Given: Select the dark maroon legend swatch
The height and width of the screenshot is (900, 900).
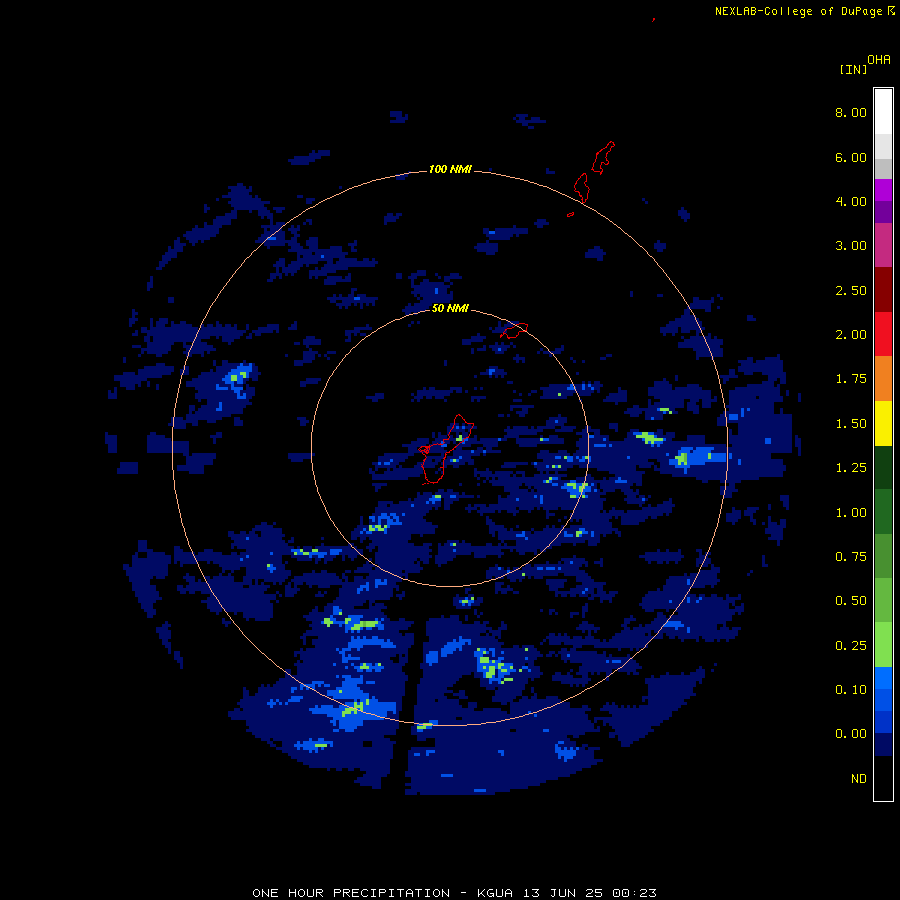Looking at the screenshot, I should [883, 290].
